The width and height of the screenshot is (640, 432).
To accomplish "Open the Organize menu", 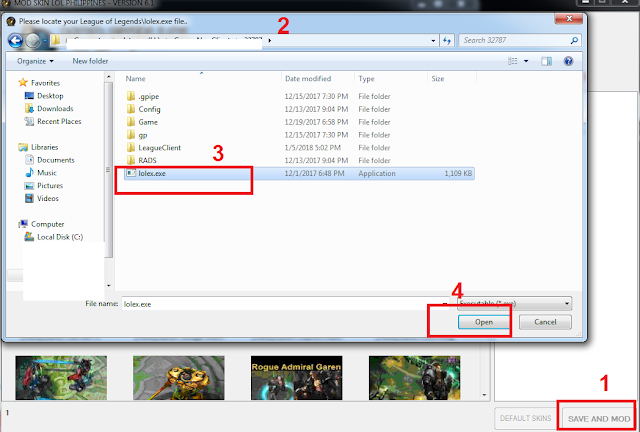I will point(35,61).
